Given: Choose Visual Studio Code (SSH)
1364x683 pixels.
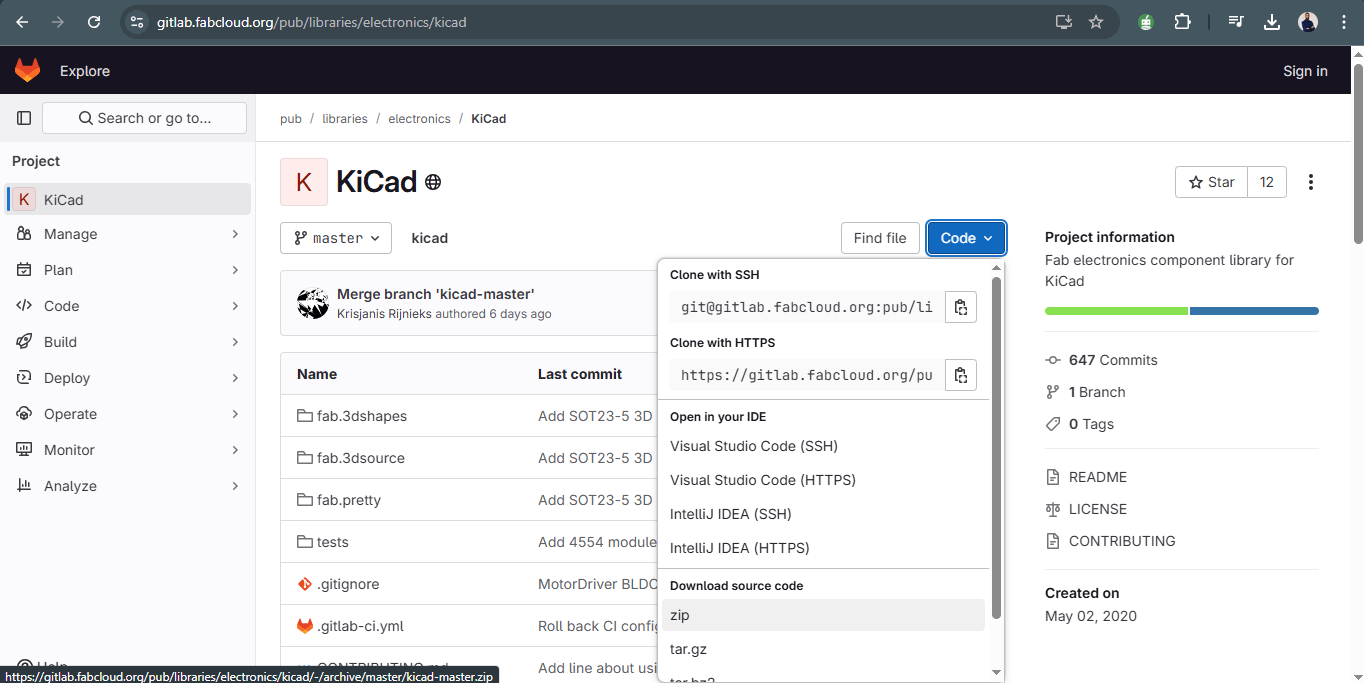Looking at the screenshot, I should click(x=823, y=446).
